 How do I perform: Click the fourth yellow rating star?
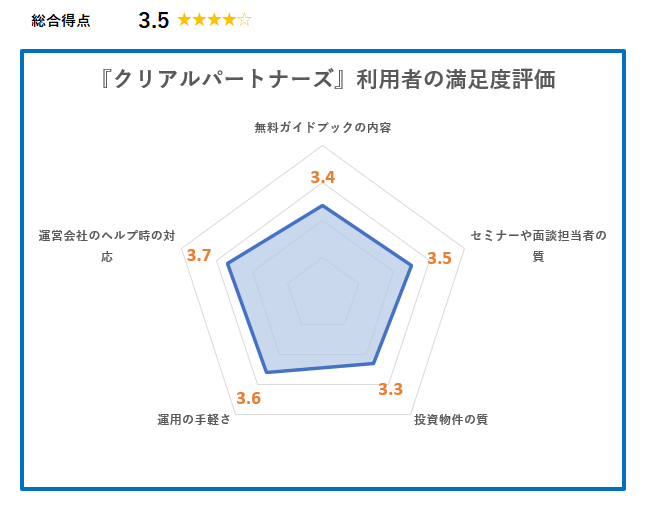[229, 20]
